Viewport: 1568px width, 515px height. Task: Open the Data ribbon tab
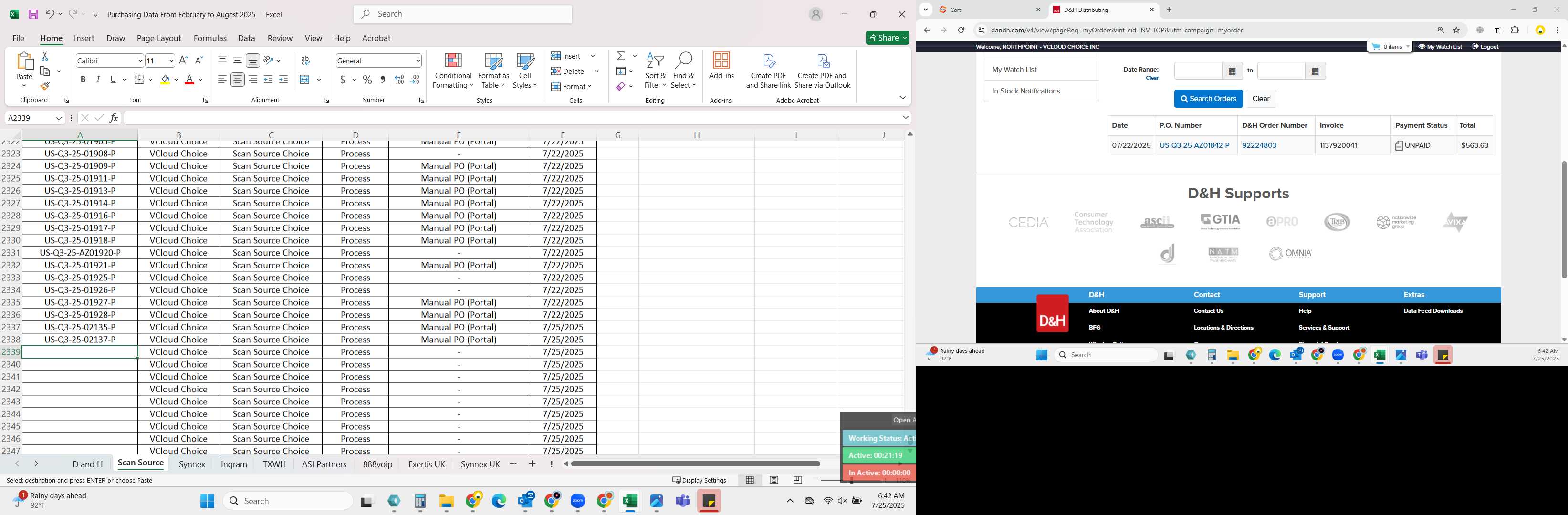[x=247, y=38]
